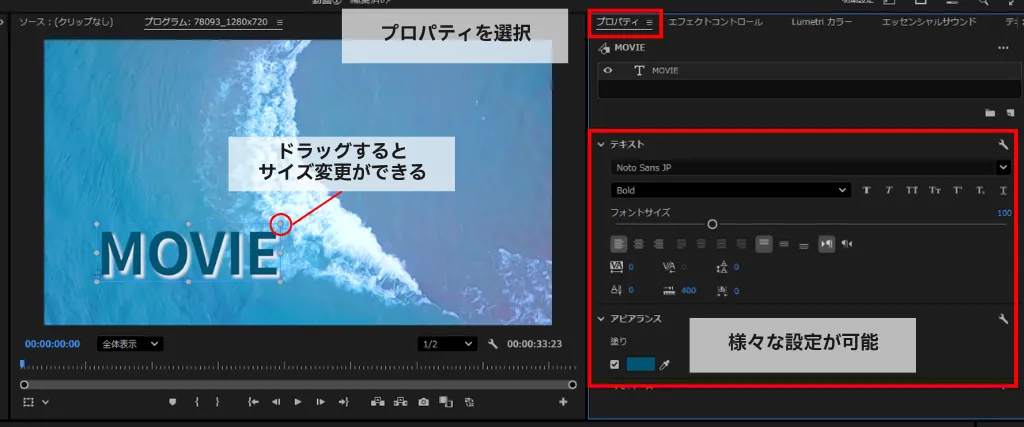Select the MOVIE text layer row
Screen dimensions: 1024x427
809,71
